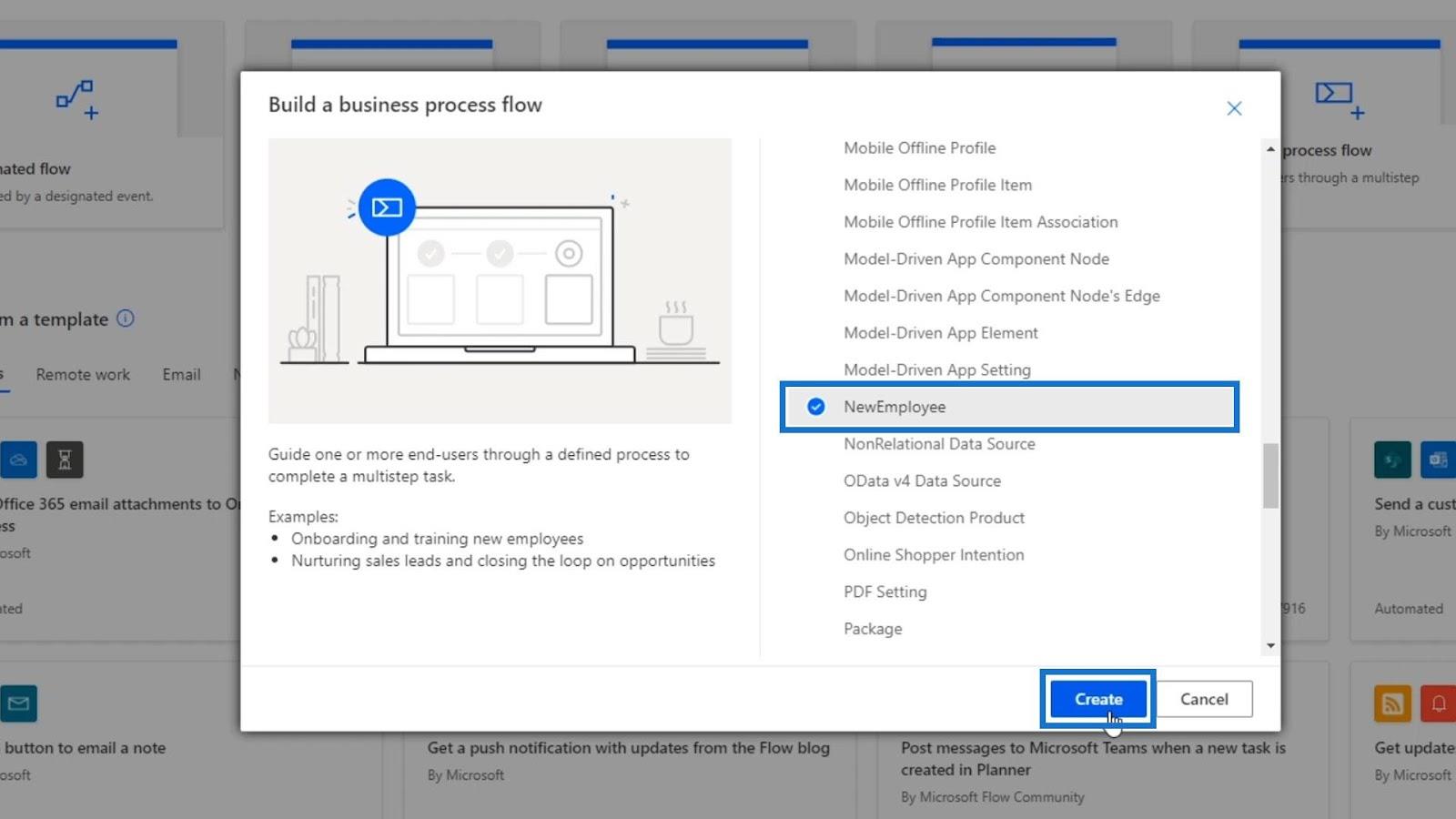Pick Model-Driven App Component Node's Edge
Viewport: 1456px width, 819px height.
[1001, 296]
